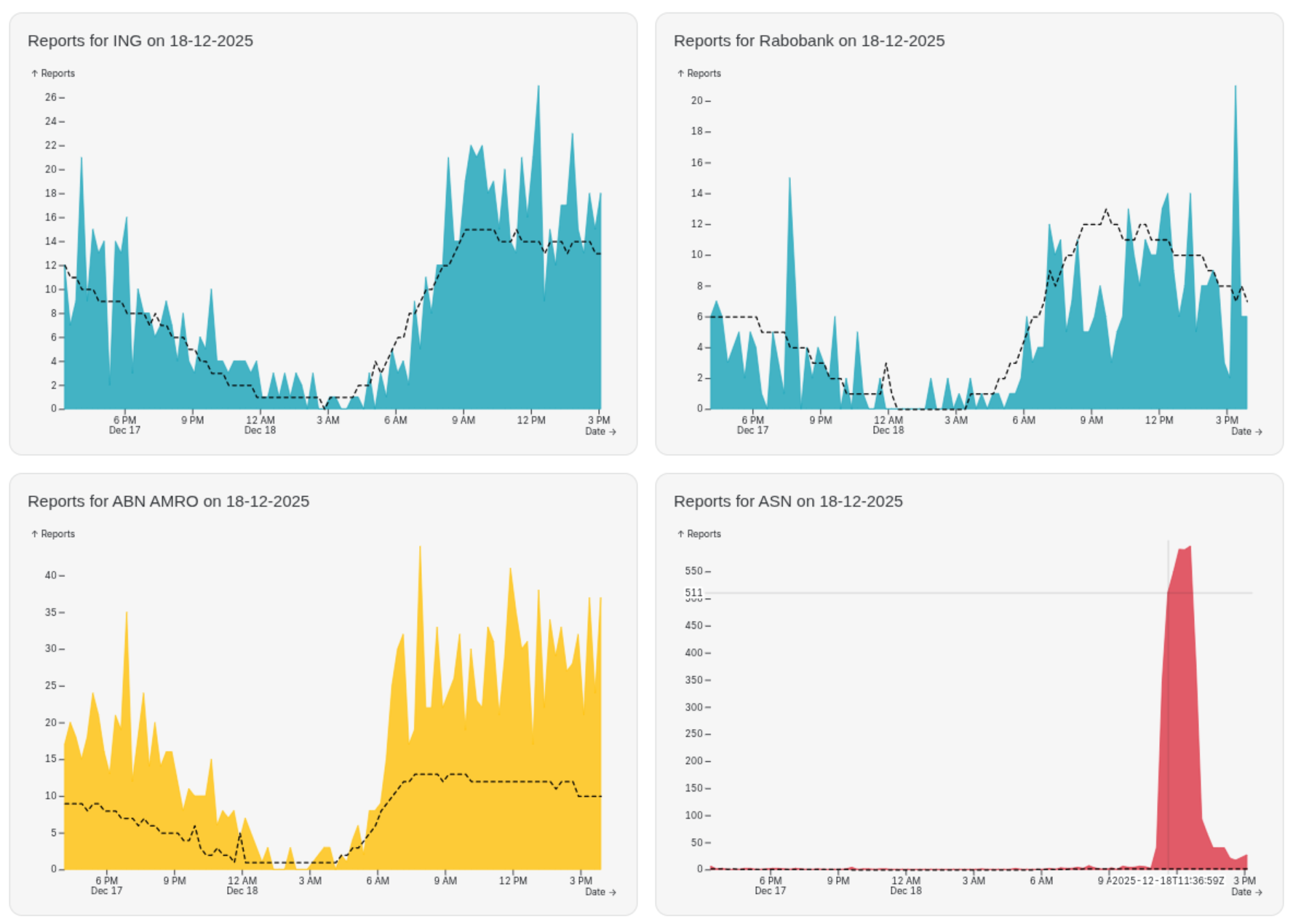
Task: Click the "Reports for ING on 18-12-2025" title
Action: point(140,41)
